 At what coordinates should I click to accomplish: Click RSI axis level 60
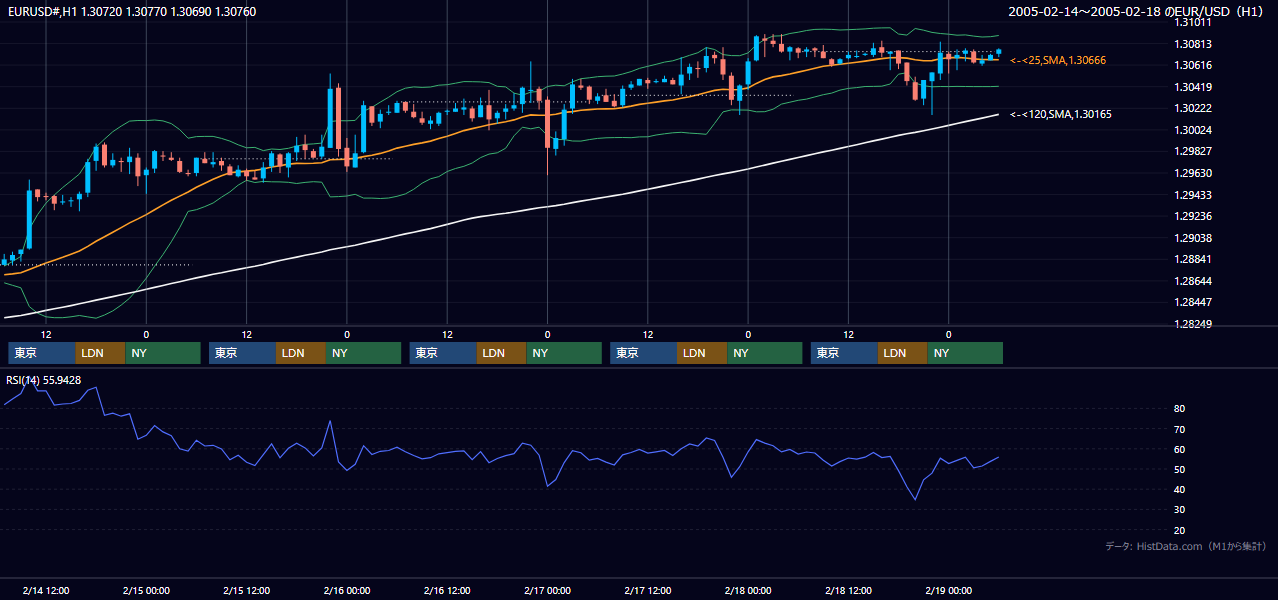(1180, 449)
